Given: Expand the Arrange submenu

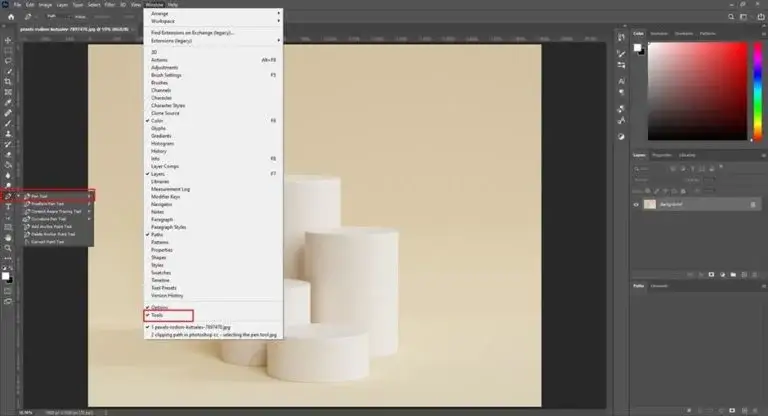Looking at the screenshot, I should pos(213,14).
